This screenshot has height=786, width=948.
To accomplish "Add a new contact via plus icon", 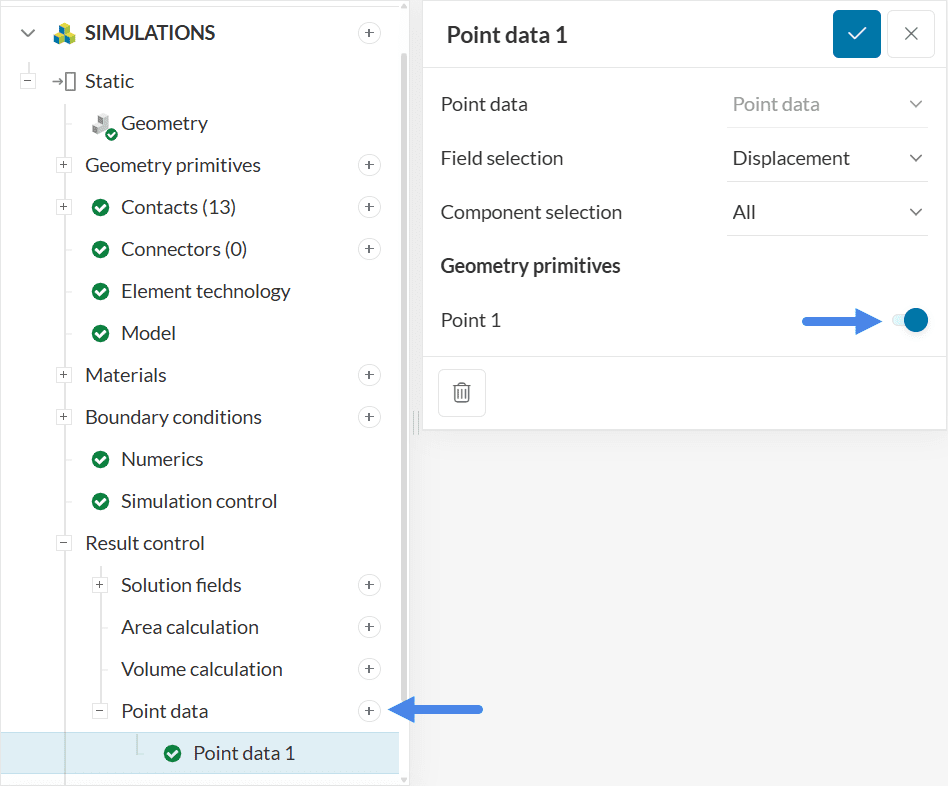I will (369, 207).
